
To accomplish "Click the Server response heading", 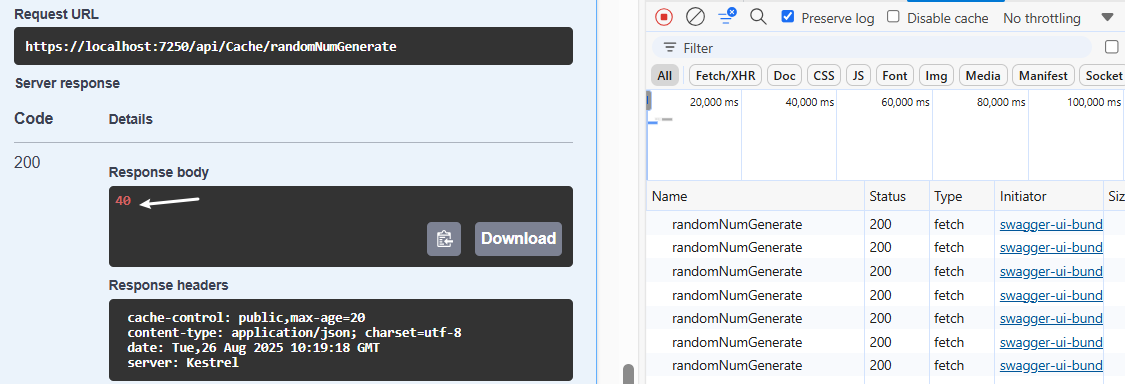I will tap(67, 83).
